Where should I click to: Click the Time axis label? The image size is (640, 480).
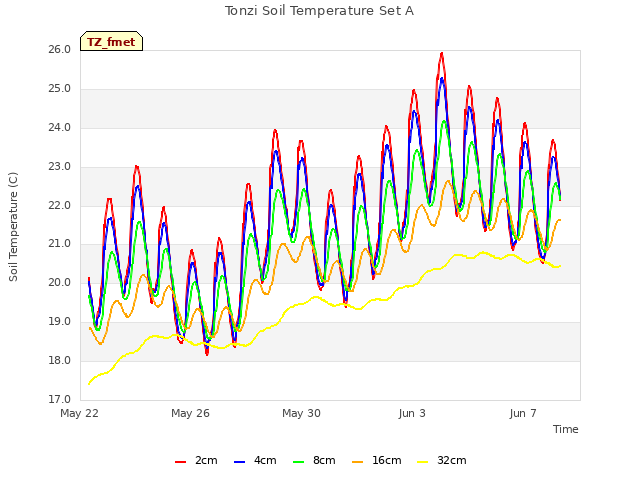click(565, 429)
